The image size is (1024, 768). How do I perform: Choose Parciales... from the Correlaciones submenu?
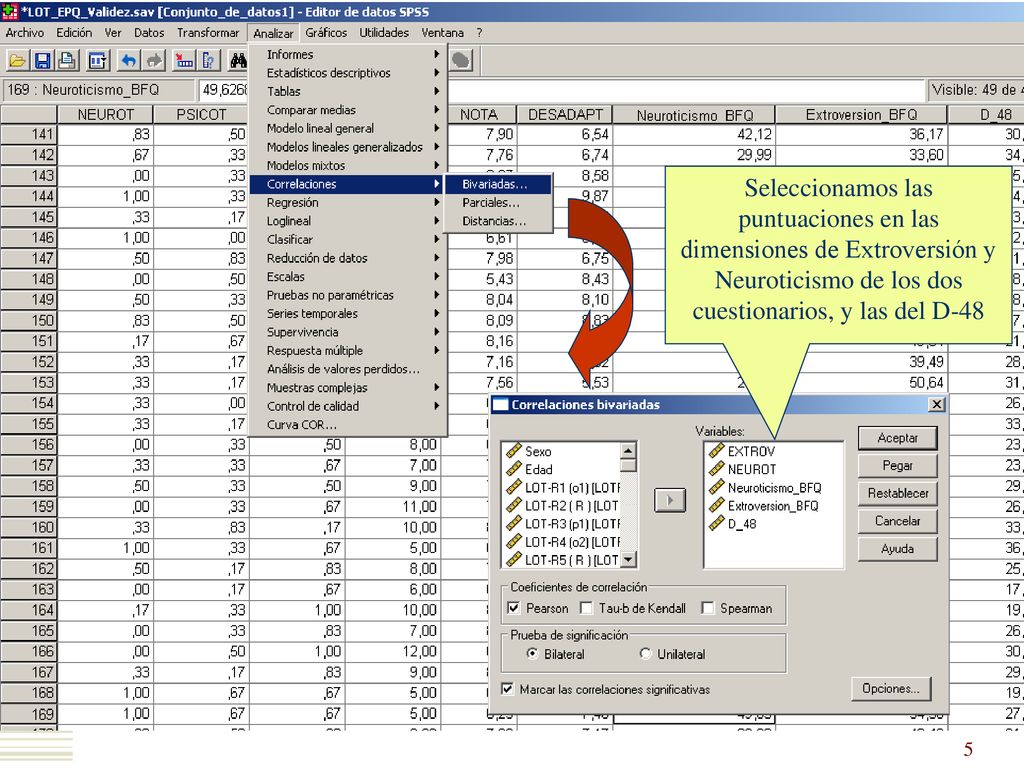click(x=498, y=202)
